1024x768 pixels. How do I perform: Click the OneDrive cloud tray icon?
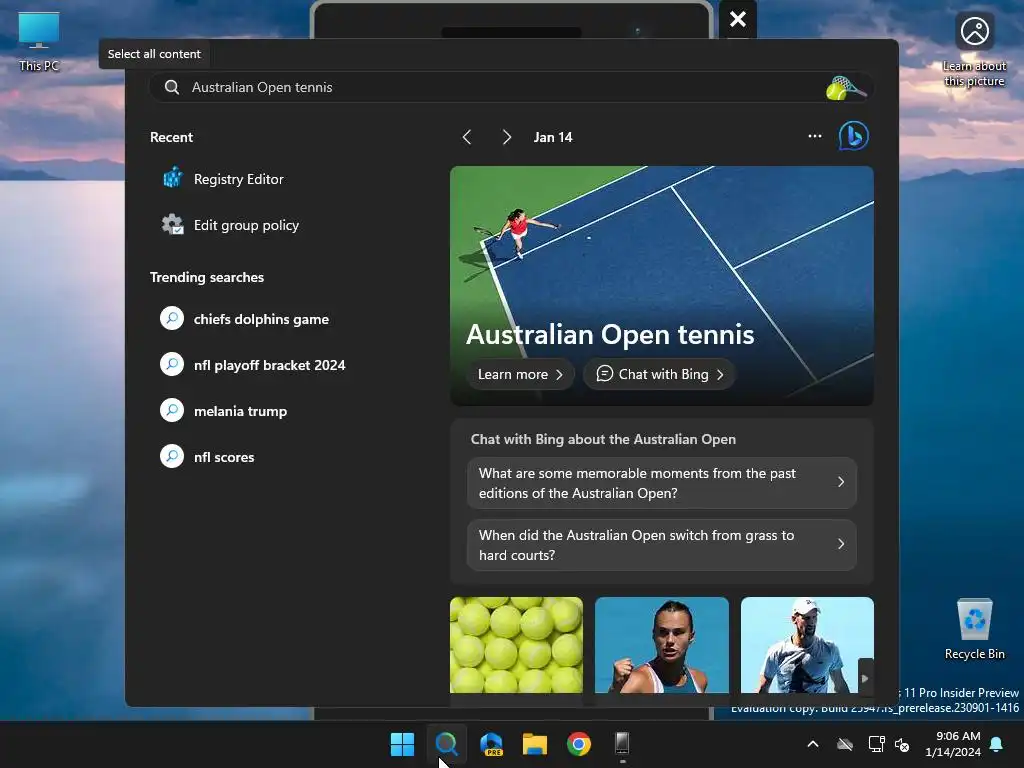[x=845, y=744]
